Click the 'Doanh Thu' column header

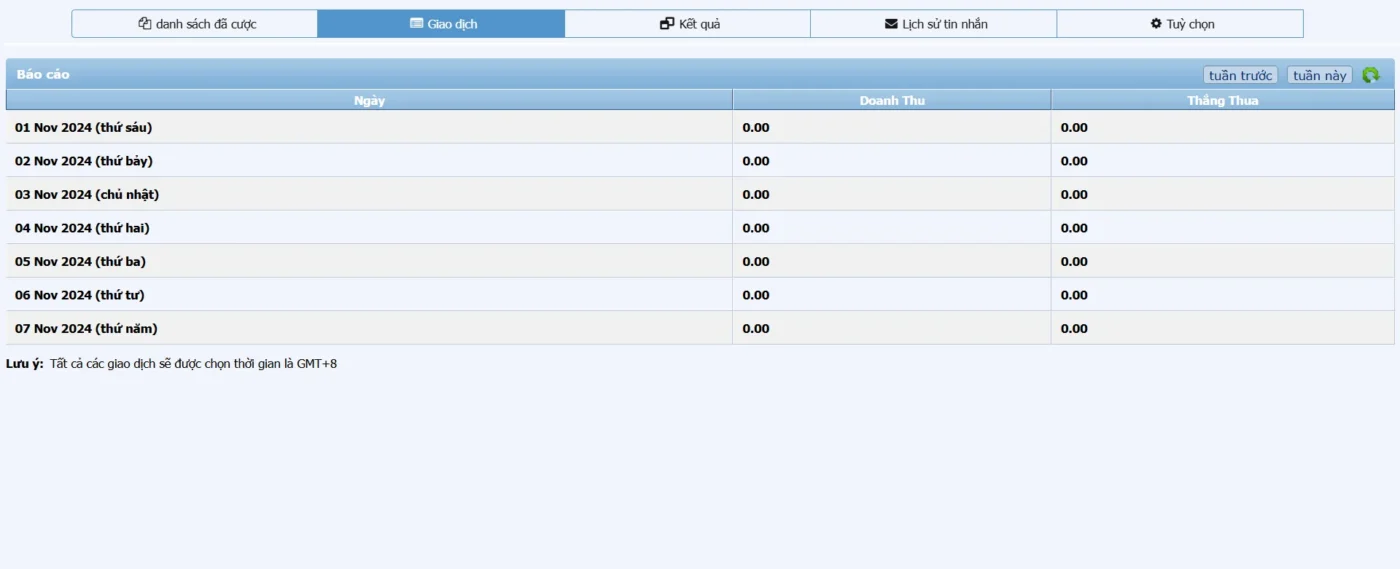[x=892, y=101]
